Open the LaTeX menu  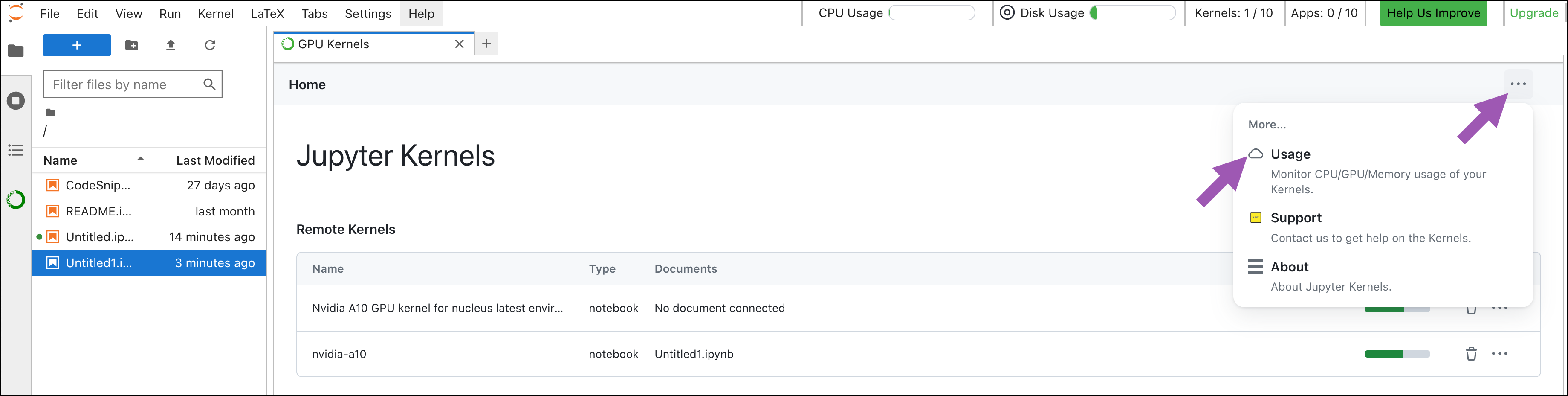(x=267, y=13)
